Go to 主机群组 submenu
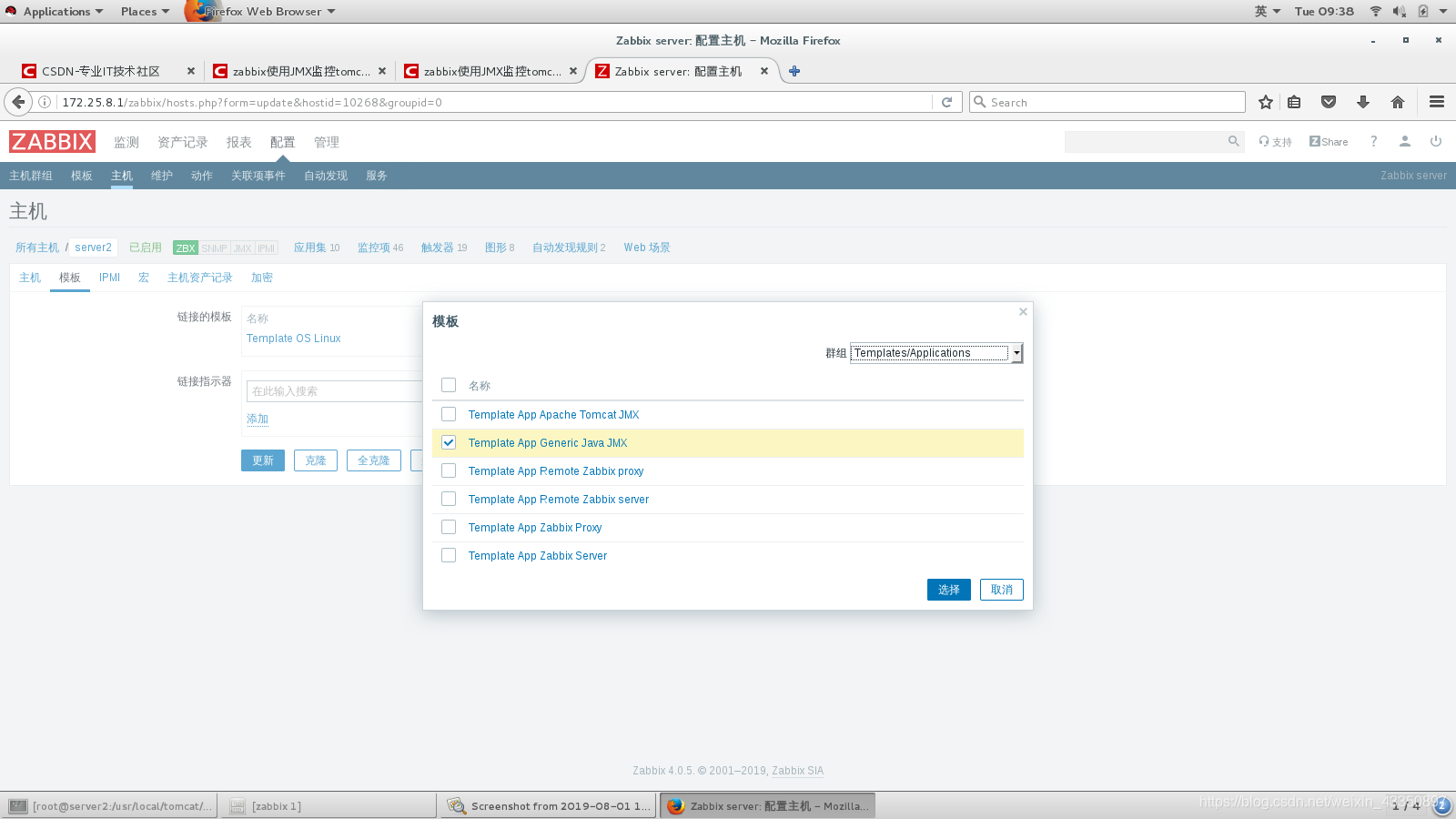This screenshot has height=819, width=1456. pos(31,176)
